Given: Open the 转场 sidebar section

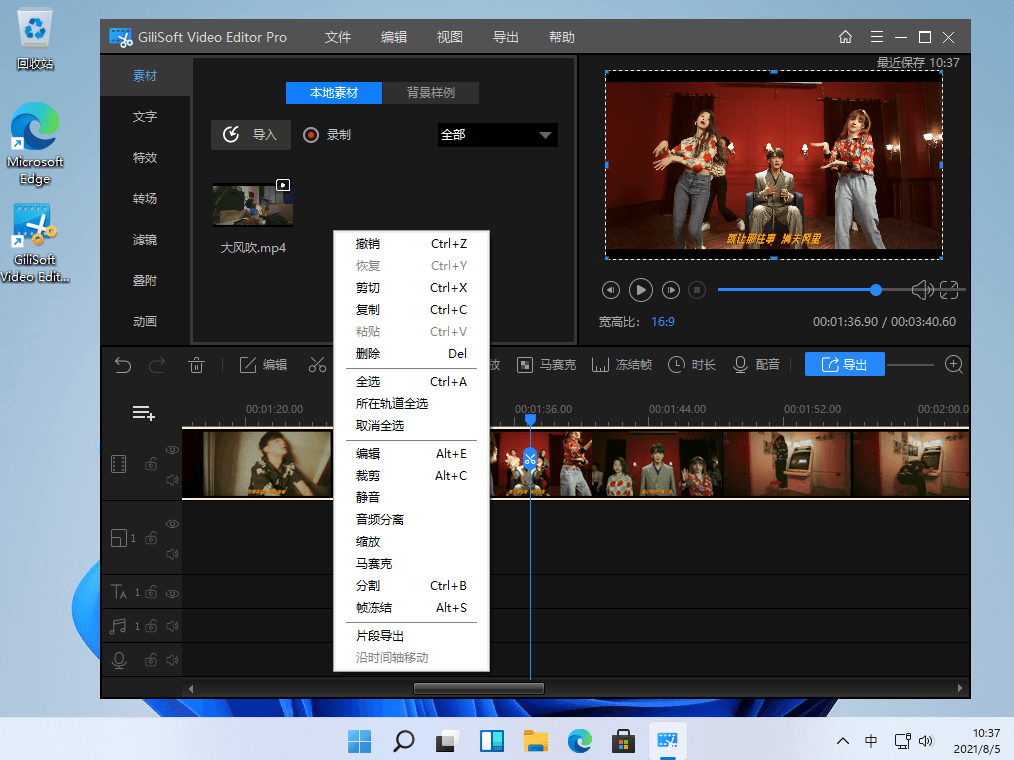Looking at the screenshot, I should pos(145,198).
